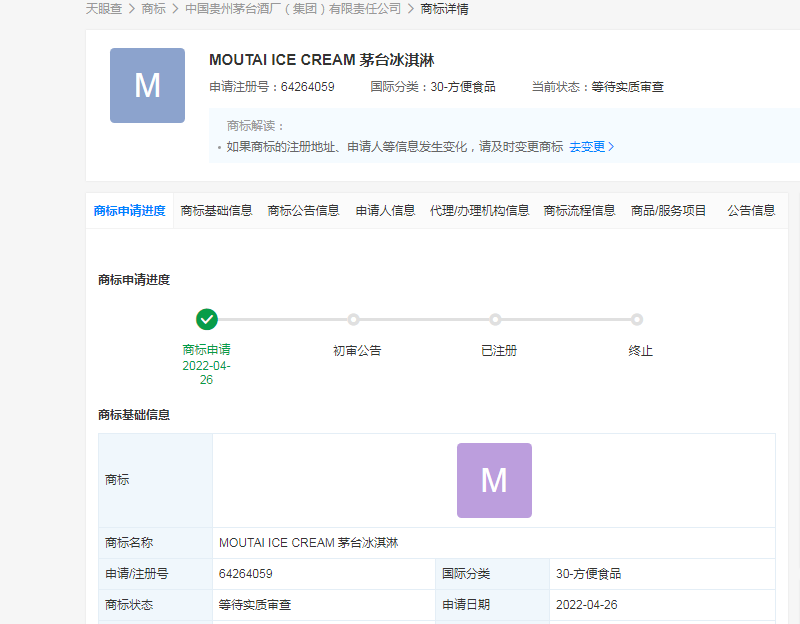Open the 申请人信息 tab
The width and height of the screenshot is (800, 624).
(385, 211)
